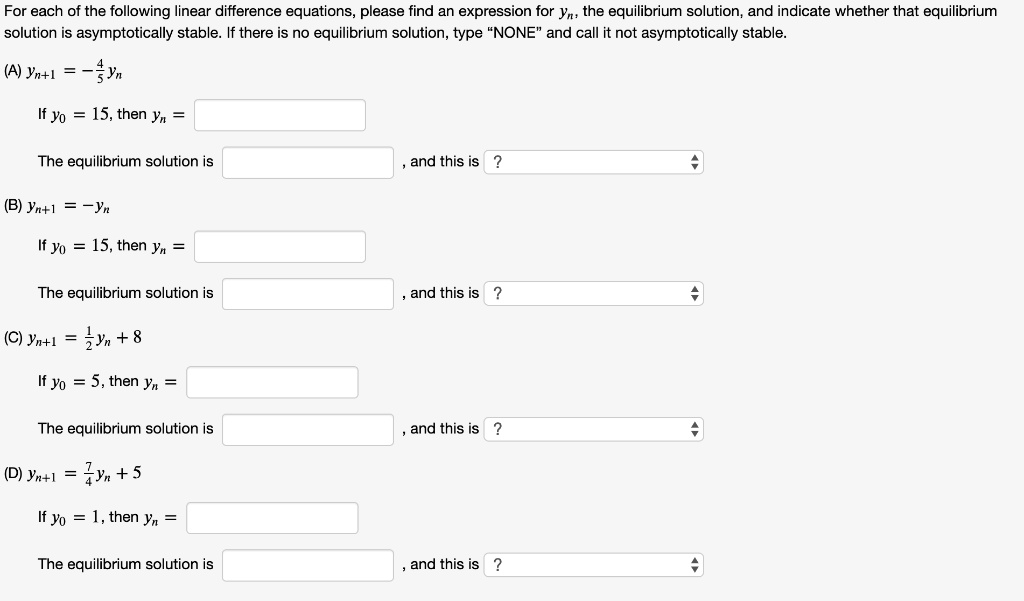Click "The equilibrium solution is" label in part (A)
The height and width of the screenshot is (601, 1024).
point(125,162)
